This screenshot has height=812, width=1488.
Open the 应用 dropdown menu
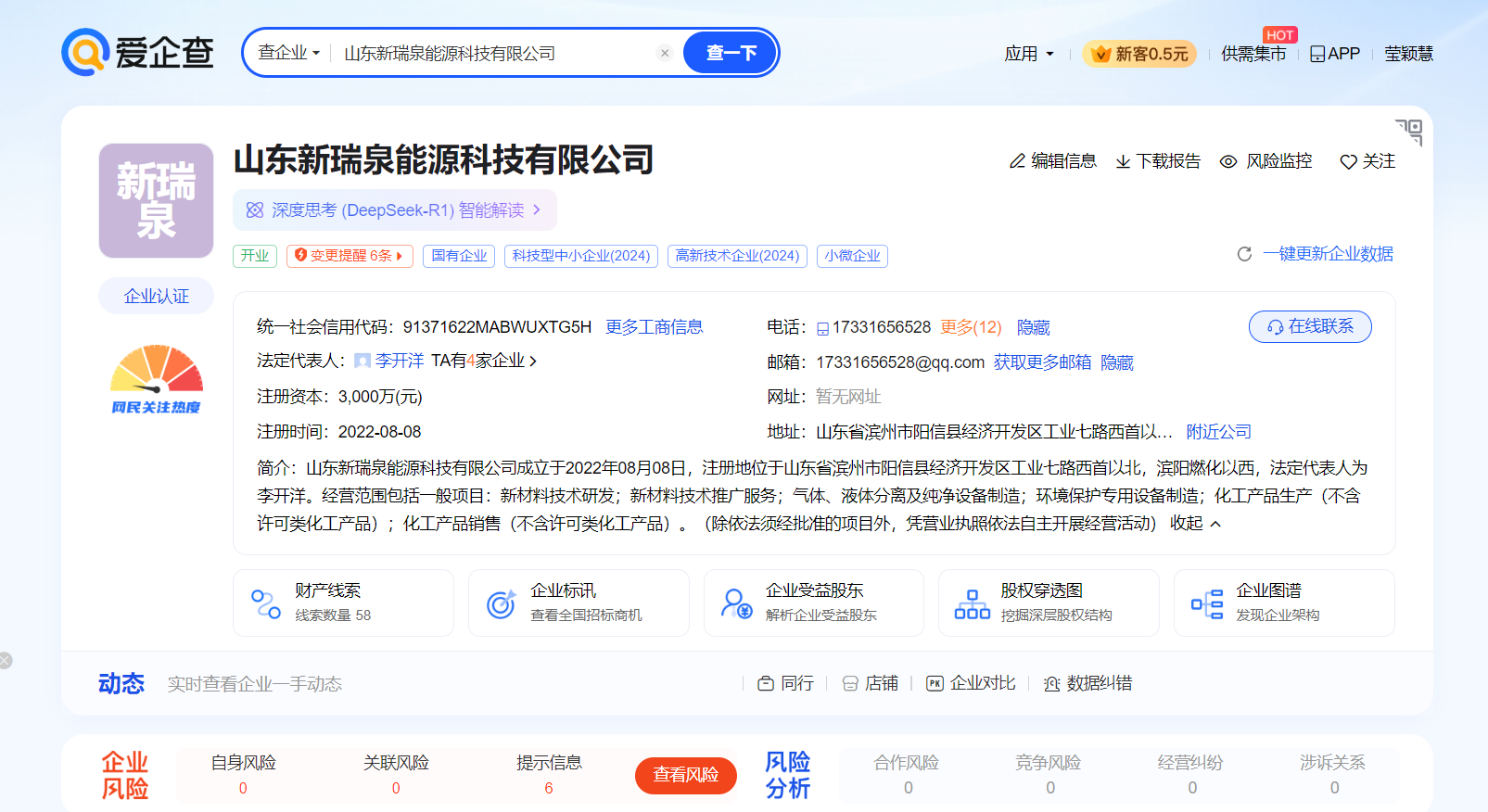pos(1029,54)
